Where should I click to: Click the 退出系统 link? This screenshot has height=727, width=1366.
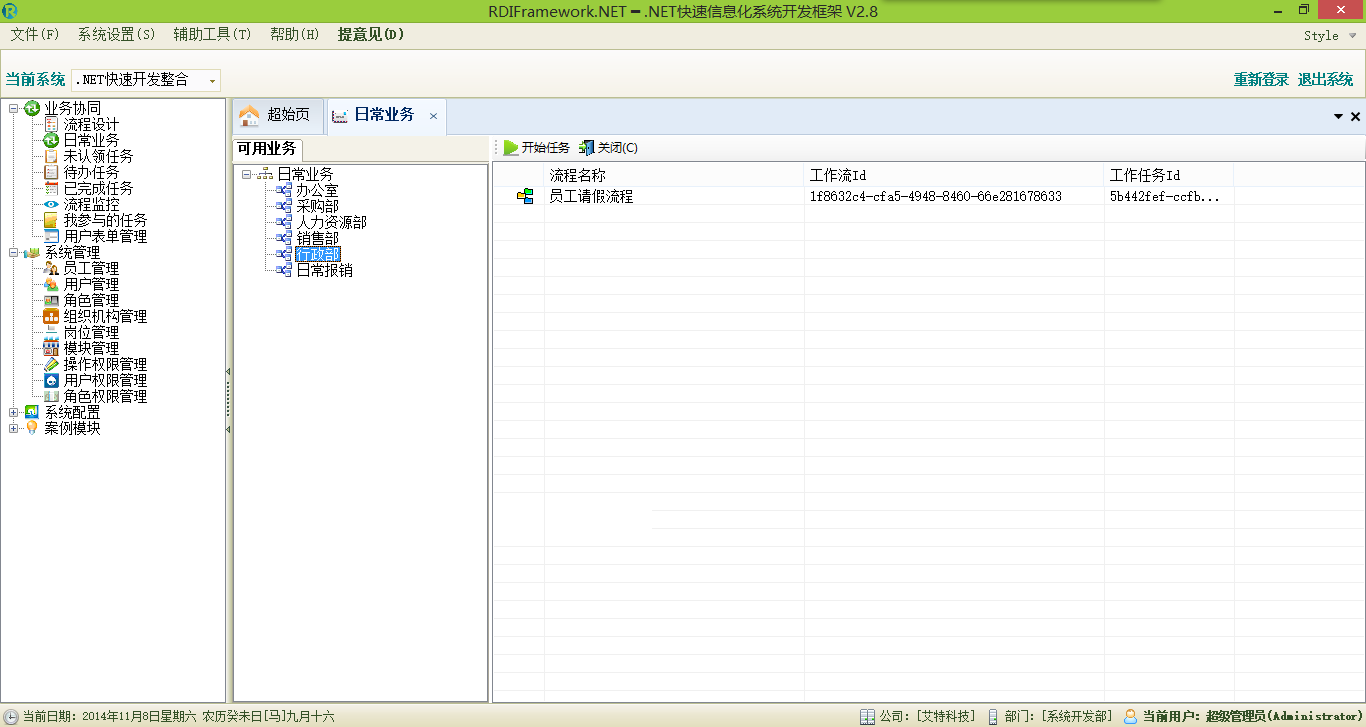click(1325, 80)
